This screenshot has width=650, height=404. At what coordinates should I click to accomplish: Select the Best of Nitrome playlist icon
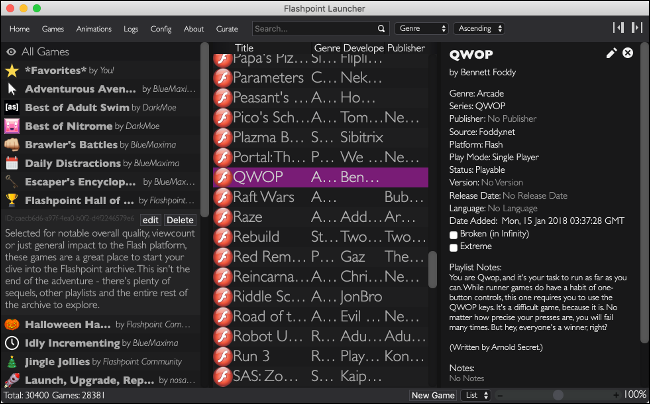click(x=12, y=126)
